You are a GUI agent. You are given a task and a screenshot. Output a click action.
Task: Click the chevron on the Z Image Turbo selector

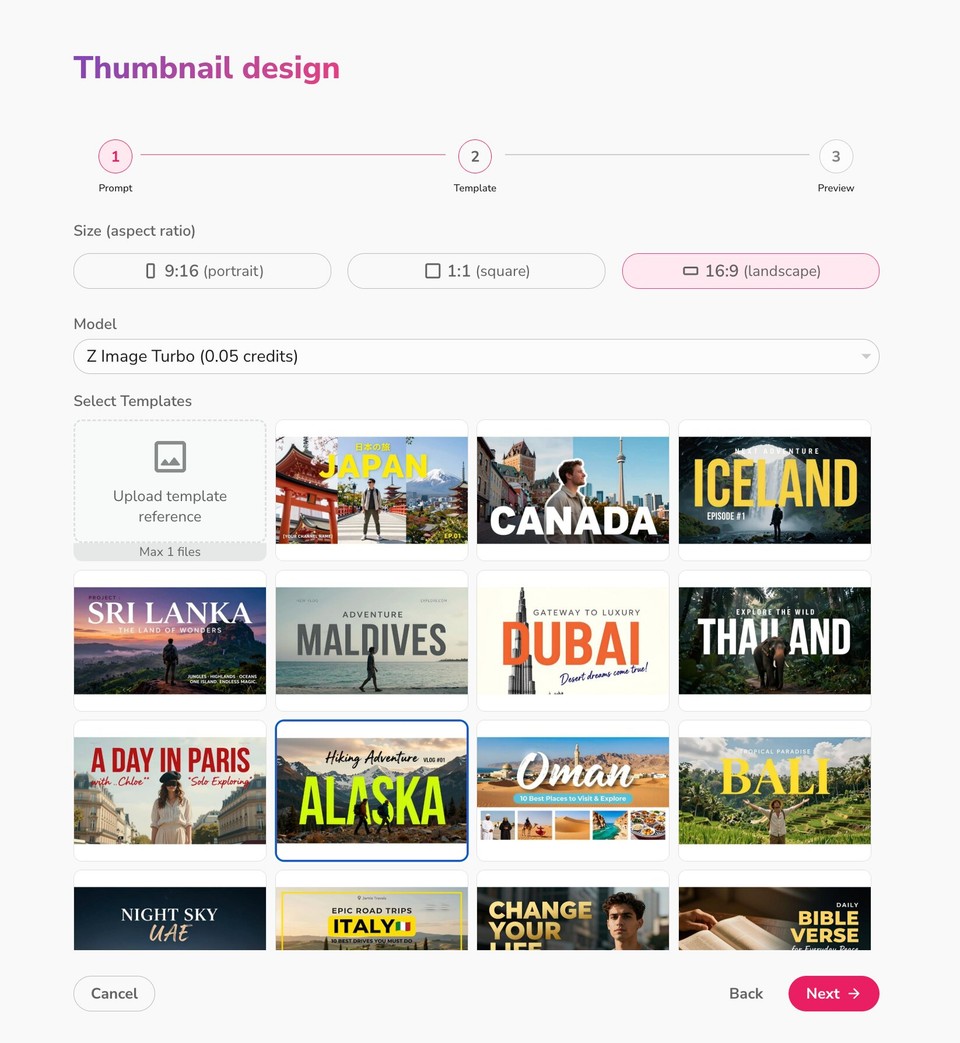(866, 356)
